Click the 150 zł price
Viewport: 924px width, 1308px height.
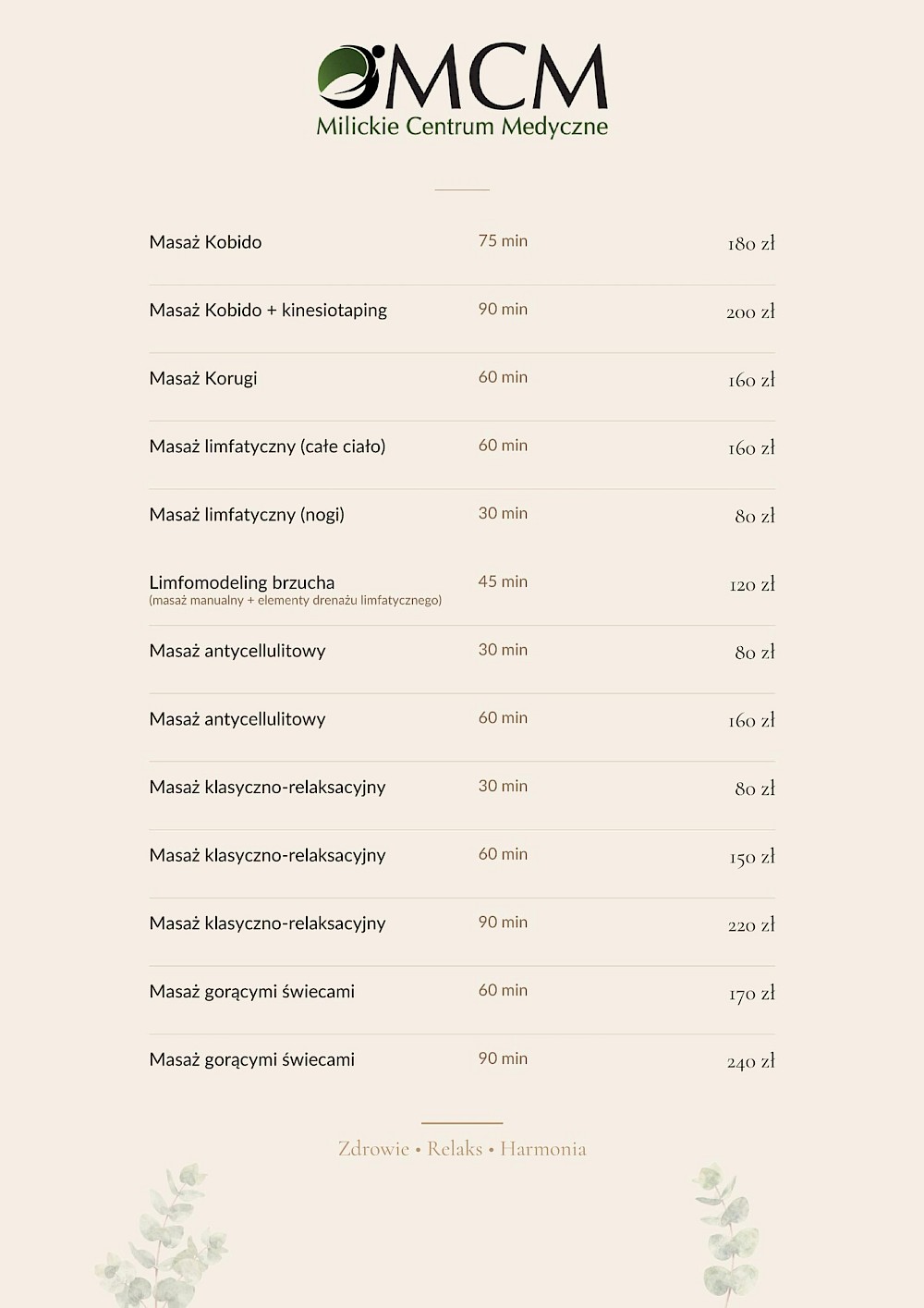(752, 858)
